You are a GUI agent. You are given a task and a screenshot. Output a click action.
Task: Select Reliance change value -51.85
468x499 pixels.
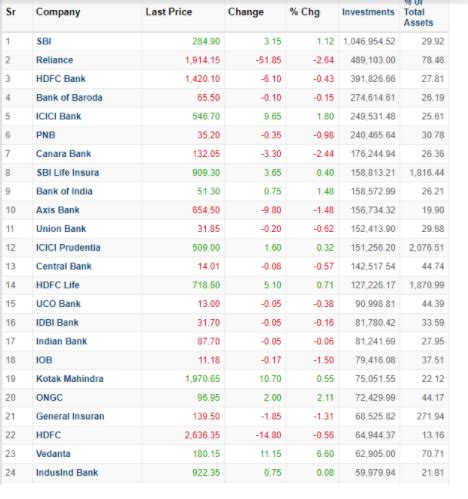(x=269, y=60)
